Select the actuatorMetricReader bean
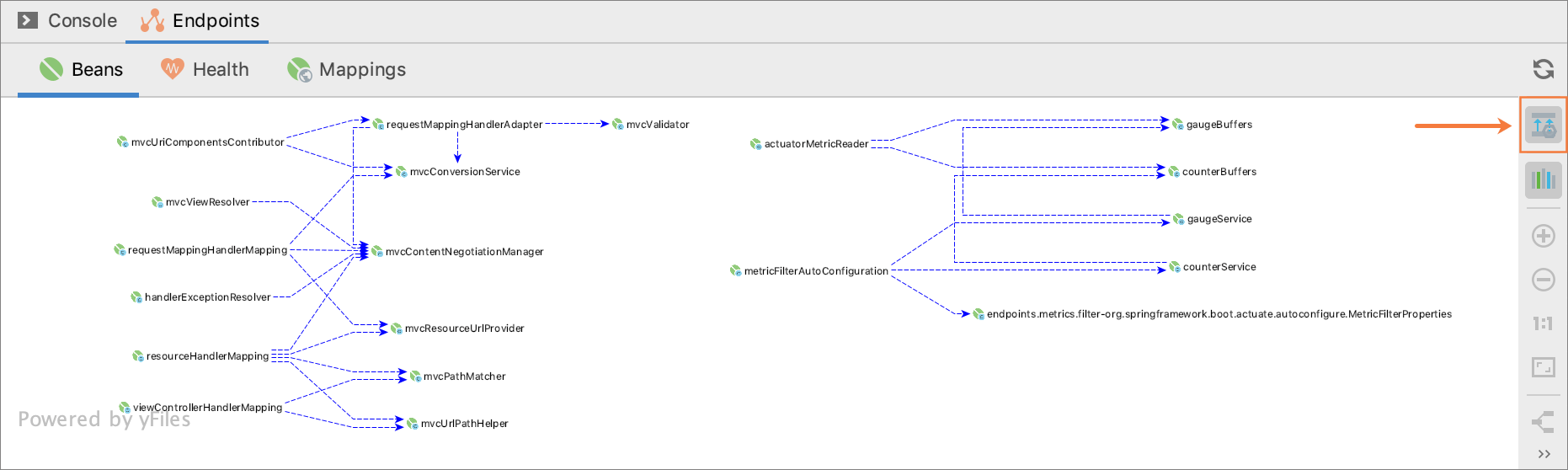Viewport: 1568px width, 470px height. click(x=809, y=144)
